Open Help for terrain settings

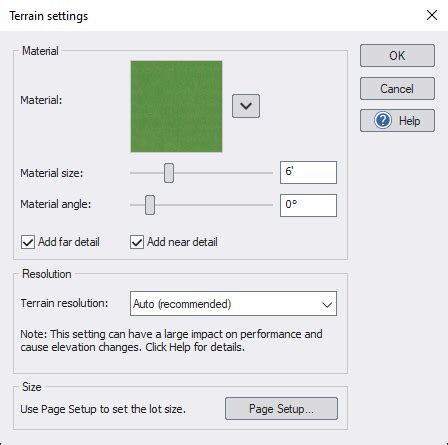pyautogui.click(x=397, y=121)
